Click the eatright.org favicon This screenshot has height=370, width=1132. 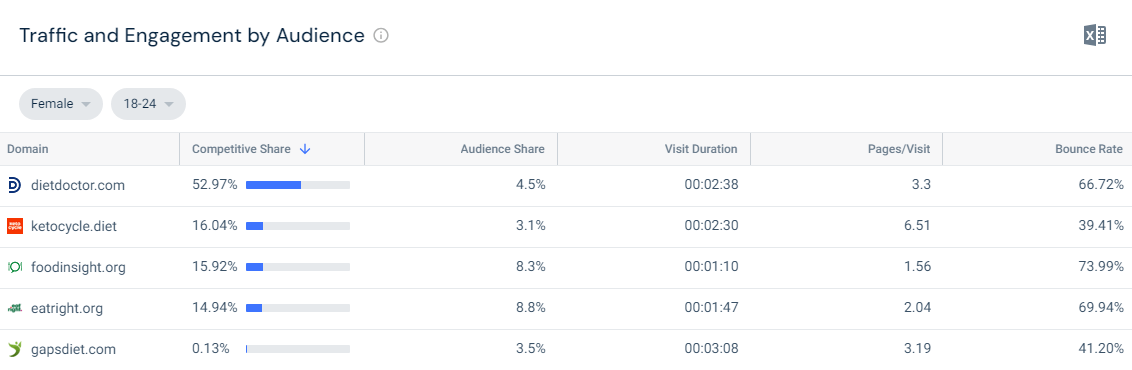(14, 309)
